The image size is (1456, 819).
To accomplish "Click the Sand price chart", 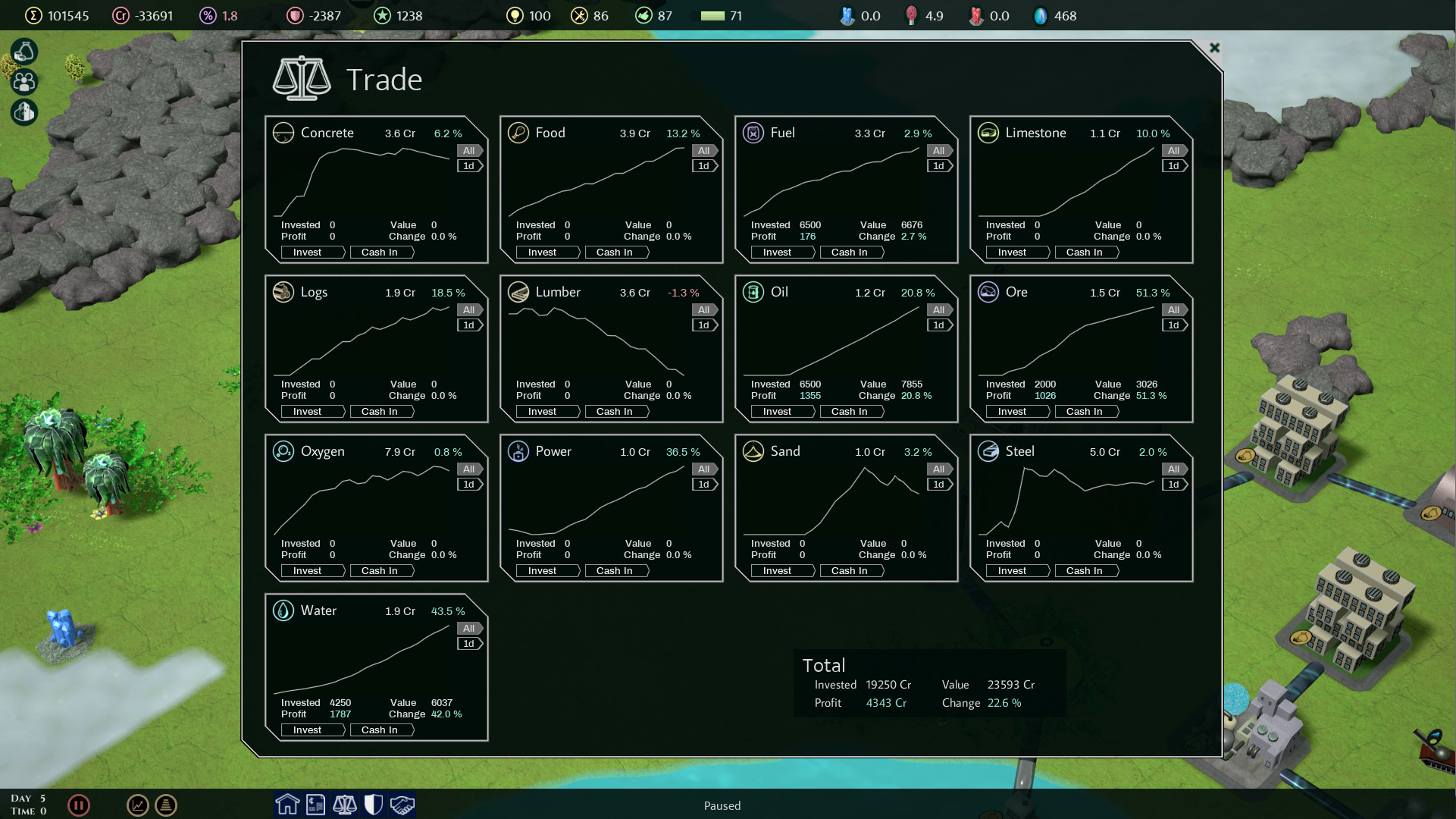I will (x=831, y=500).
